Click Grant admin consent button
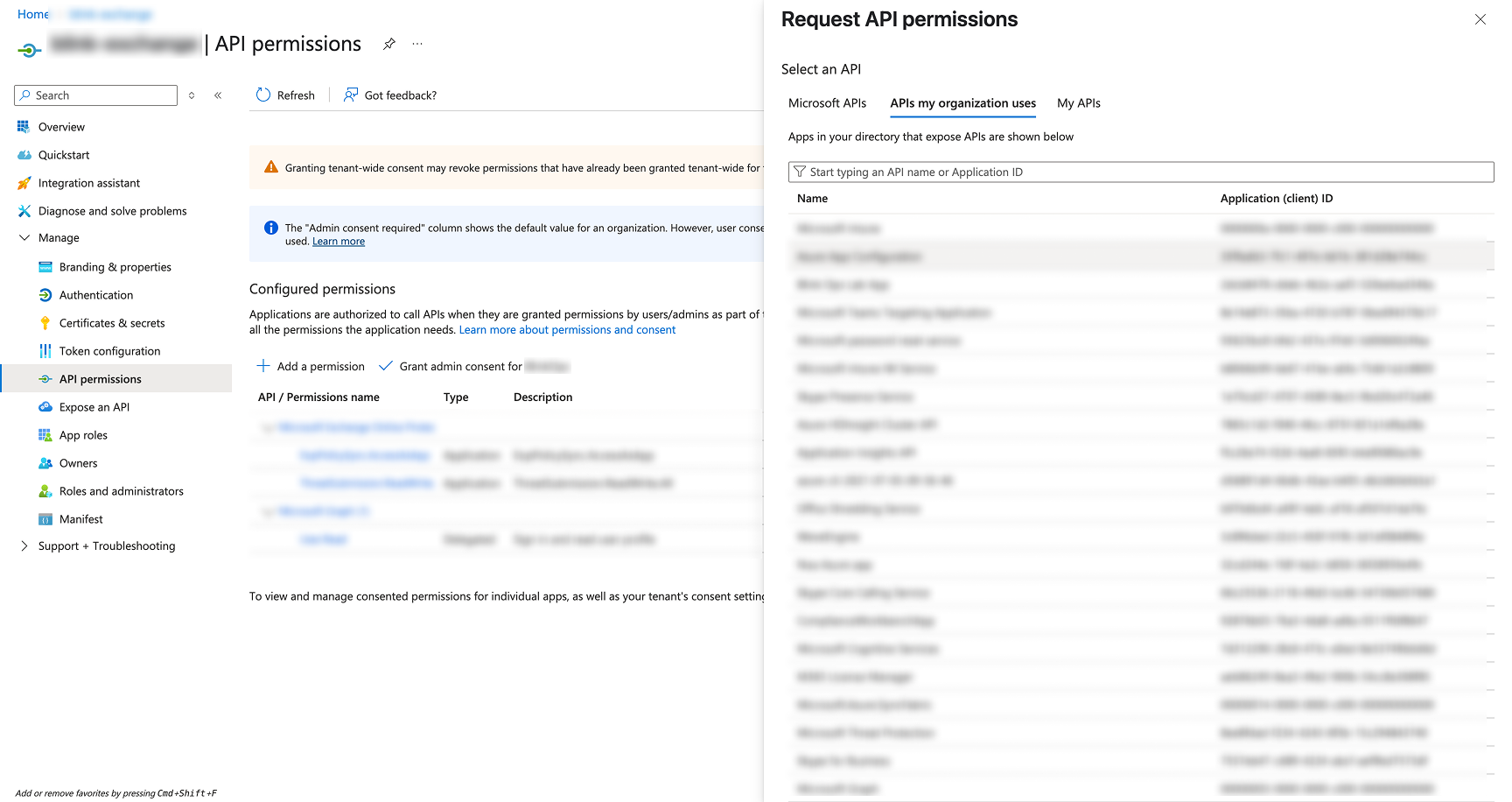Screen dimensions: 1512x802 [x=473, y=366]
